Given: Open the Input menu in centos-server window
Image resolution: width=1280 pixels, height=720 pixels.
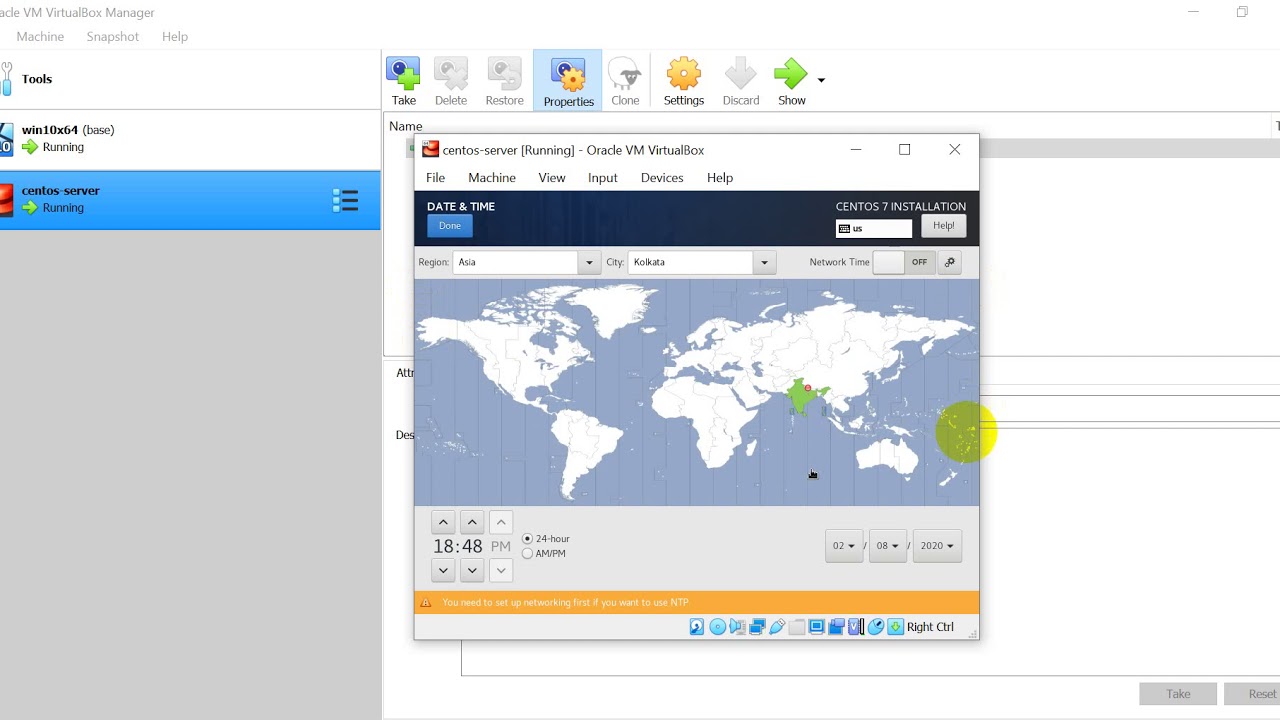Looking at the screenshot, I should [x=602, y=177].
